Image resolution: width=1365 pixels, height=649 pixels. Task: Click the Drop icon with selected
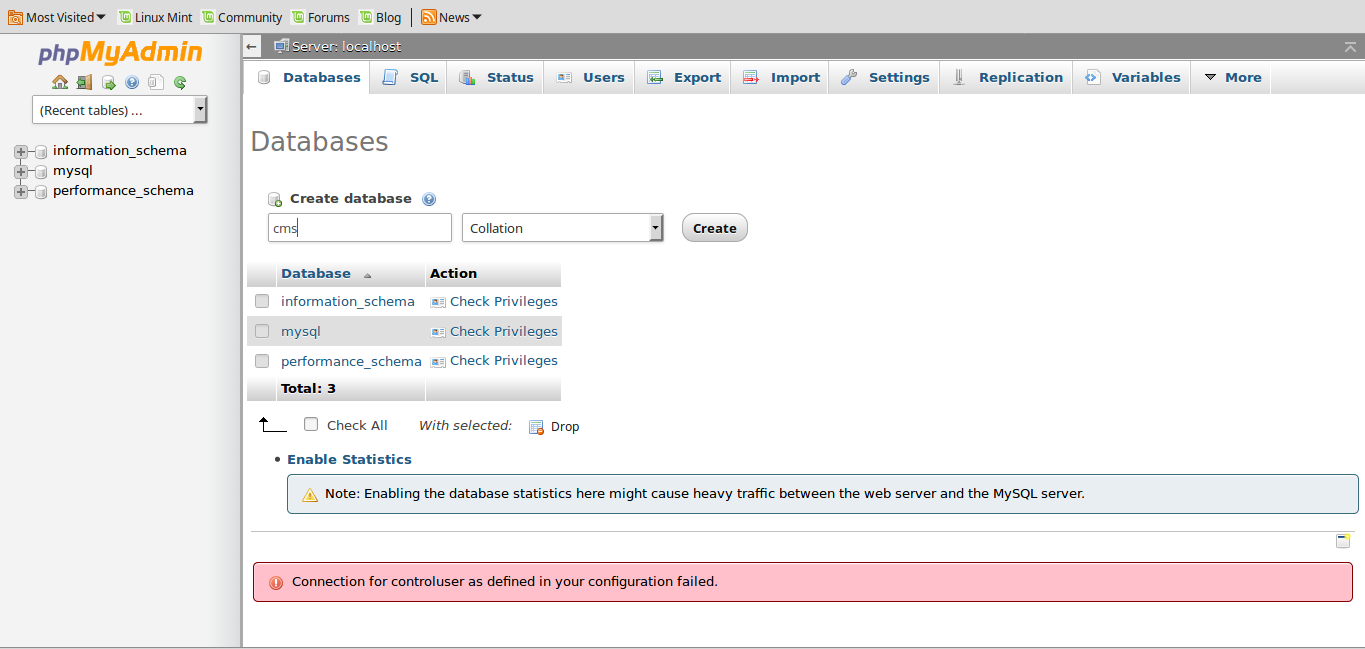[536, 427]
